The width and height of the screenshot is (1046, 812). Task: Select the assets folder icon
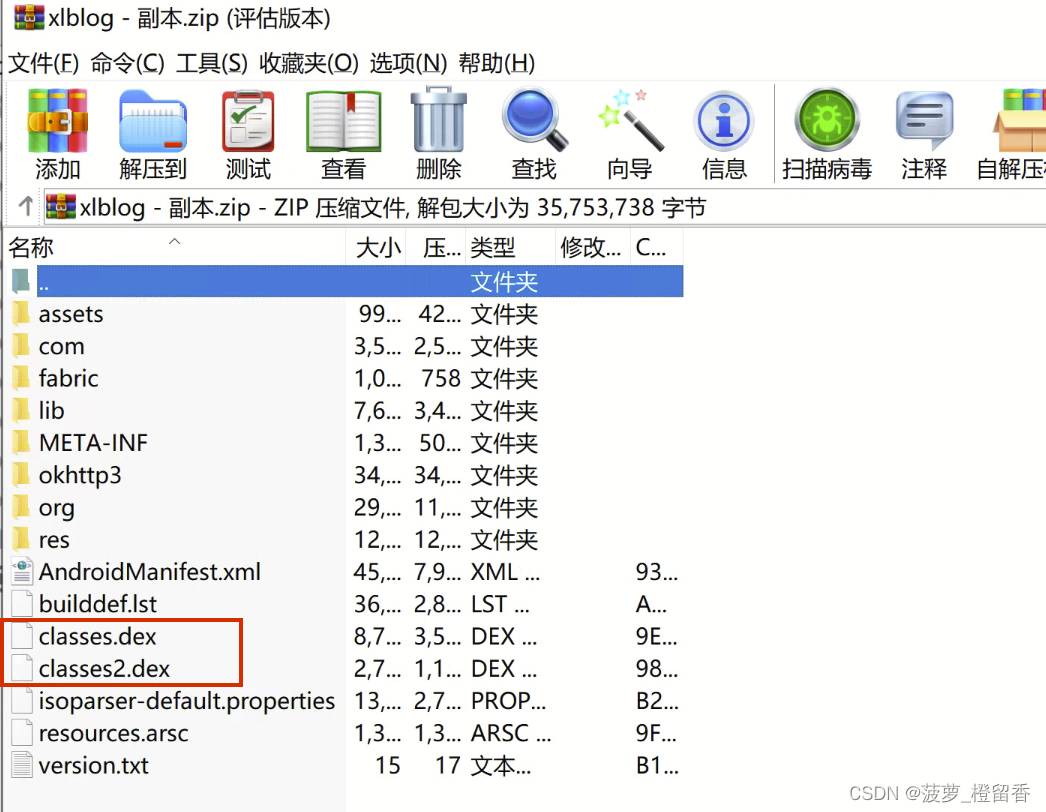tap(21, 314)
